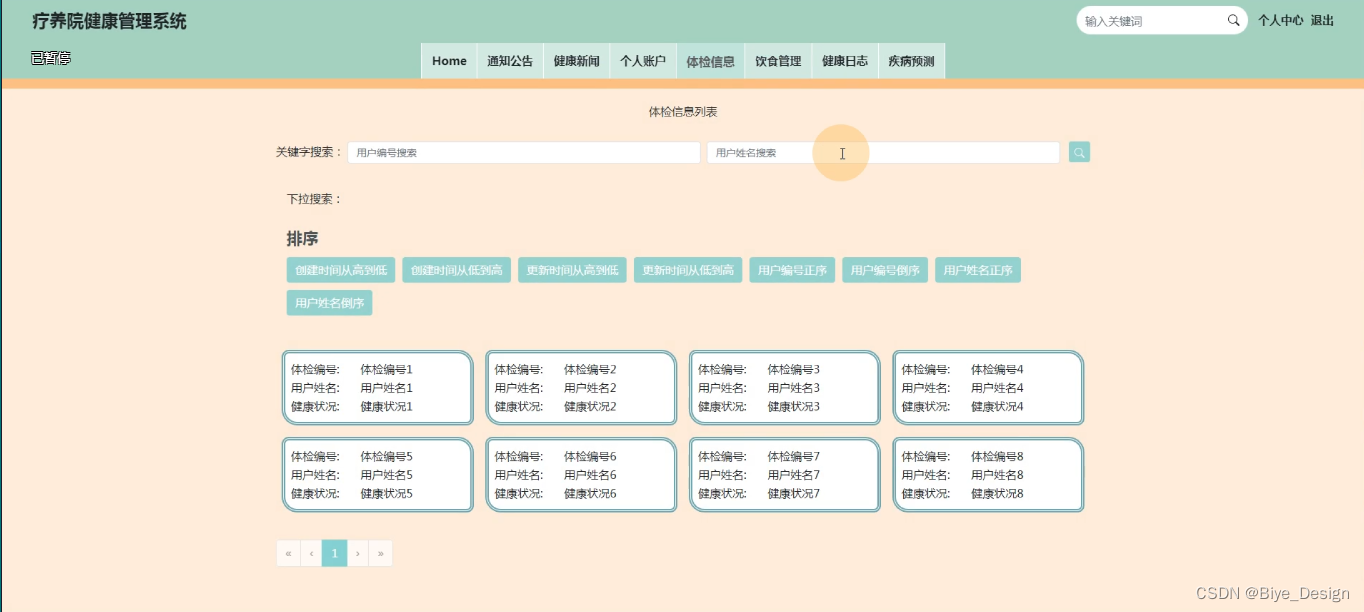Go to previous page with ‹ arrow

click(311, 553)
